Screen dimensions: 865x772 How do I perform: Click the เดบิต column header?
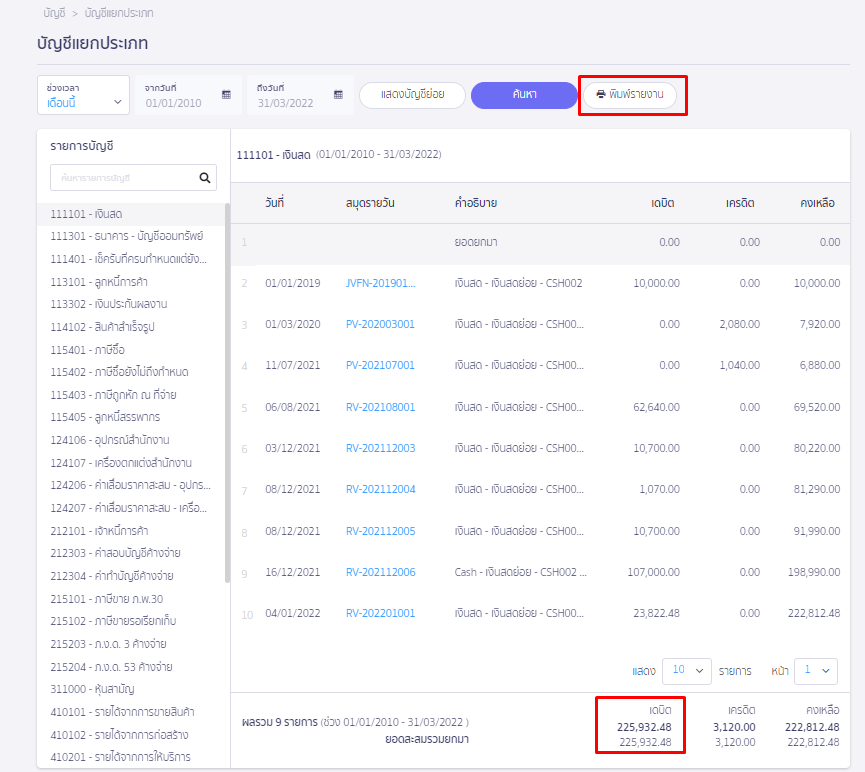tap(663, 203)
